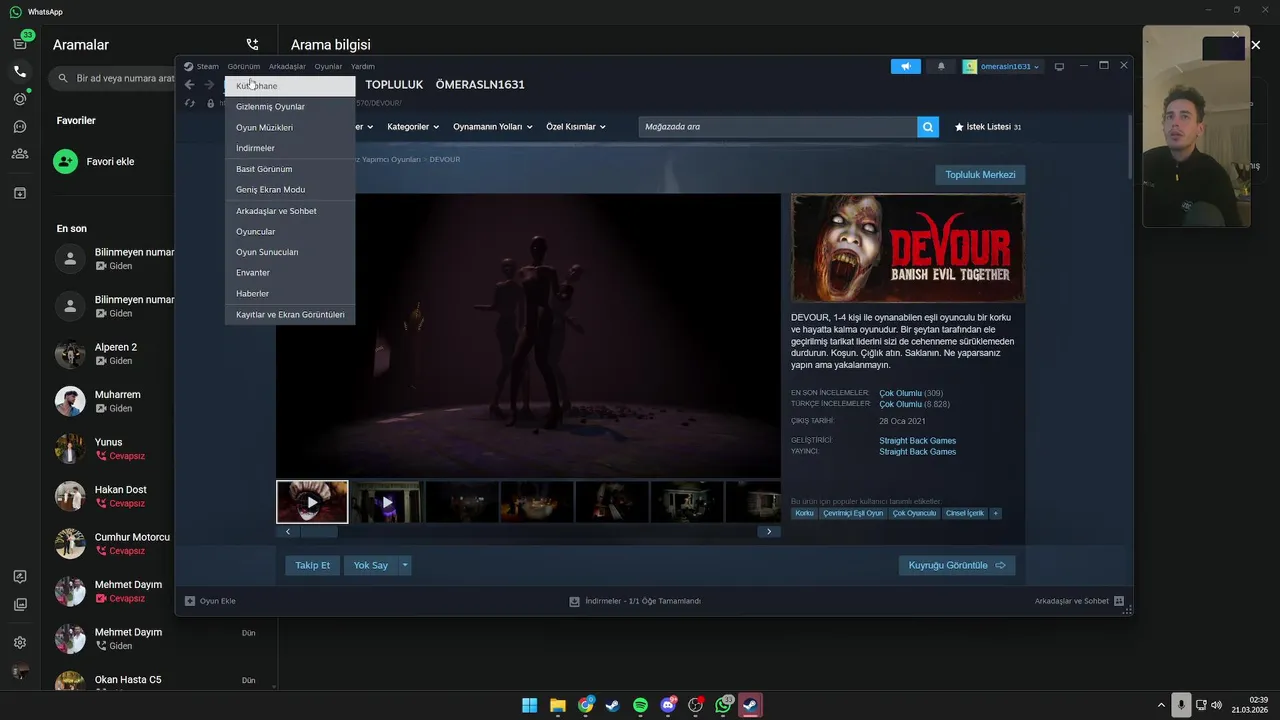Open Oyunlar menu in Steam menu bar
The image size is (1280, 720).
coord(328,67)
